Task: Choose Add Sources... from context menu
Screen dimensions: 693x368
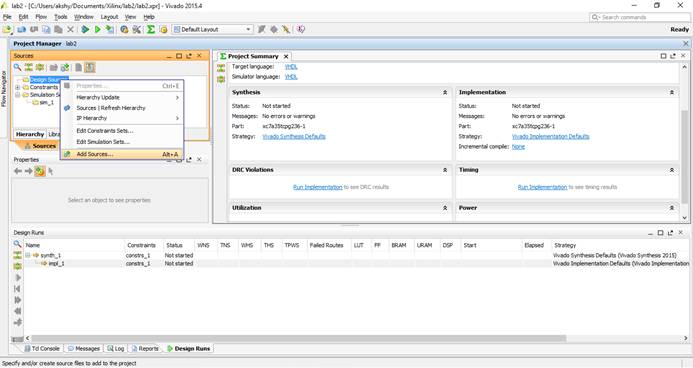Action: pyautogui.click(x=122, y=154)
